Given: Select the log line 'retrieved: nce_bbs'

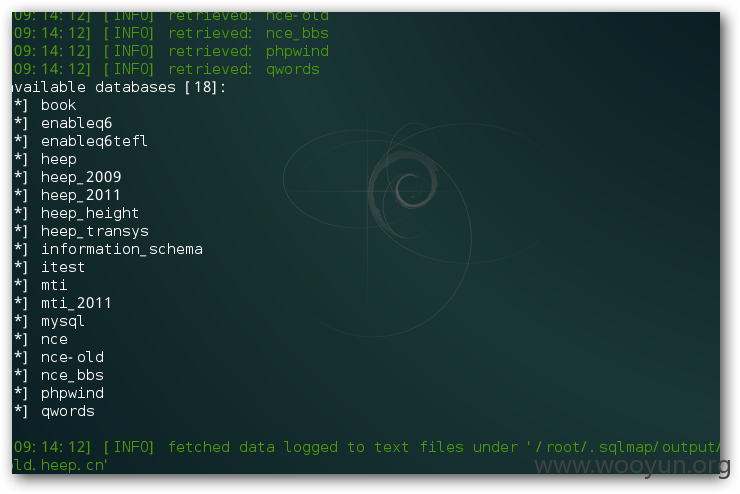Looking at the screenshot, I should pyautogui.click(x=248, y=33).
